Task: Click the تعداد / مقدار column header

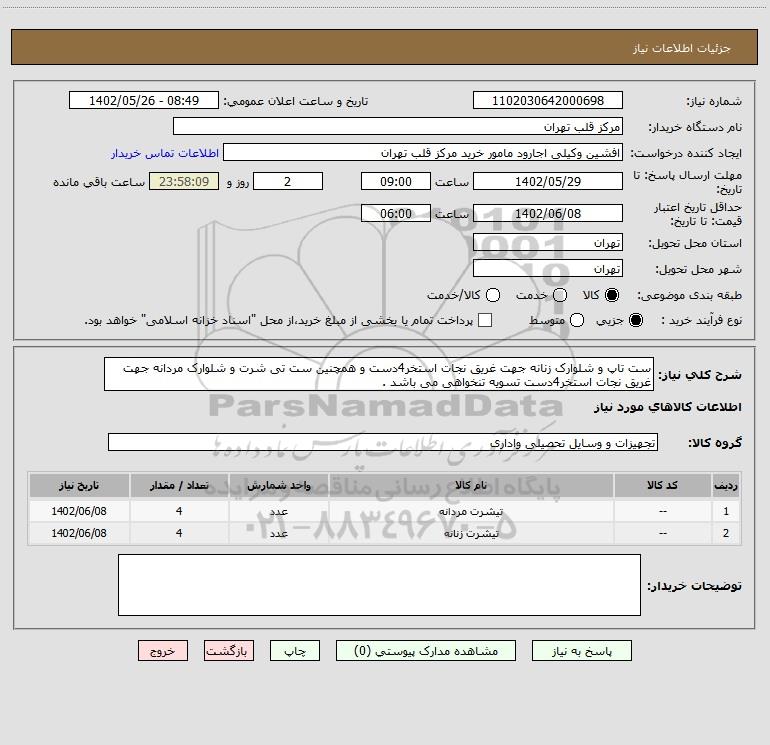Action: click(179, 485)
